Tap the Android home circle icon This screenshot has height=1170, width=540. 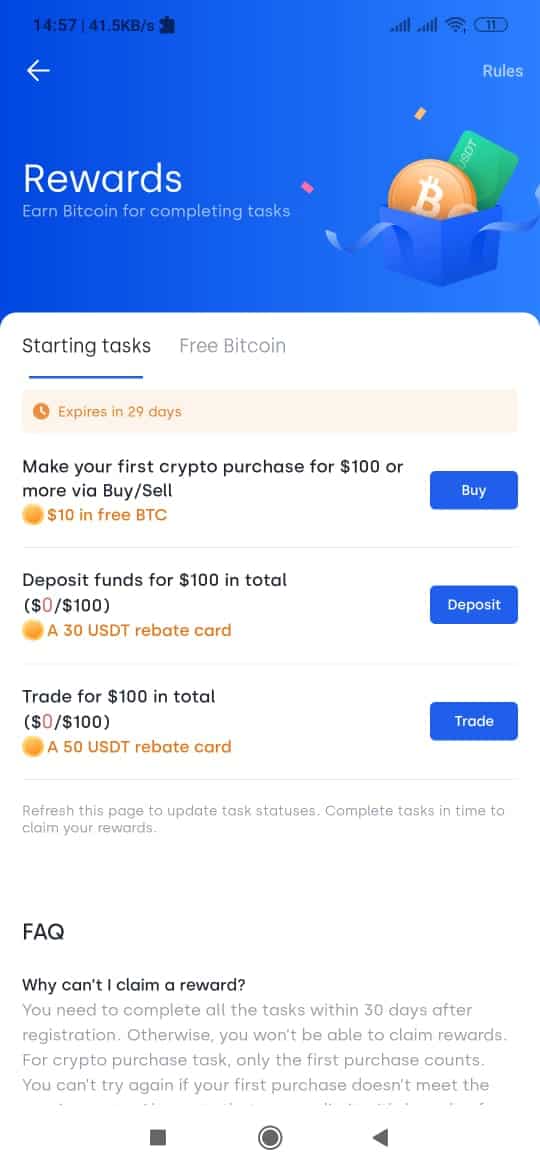tap(269, 1137)
